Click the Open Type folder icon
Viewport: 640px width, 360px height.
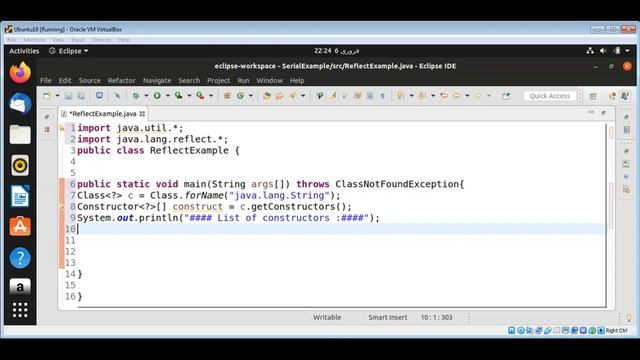point(267,96)
